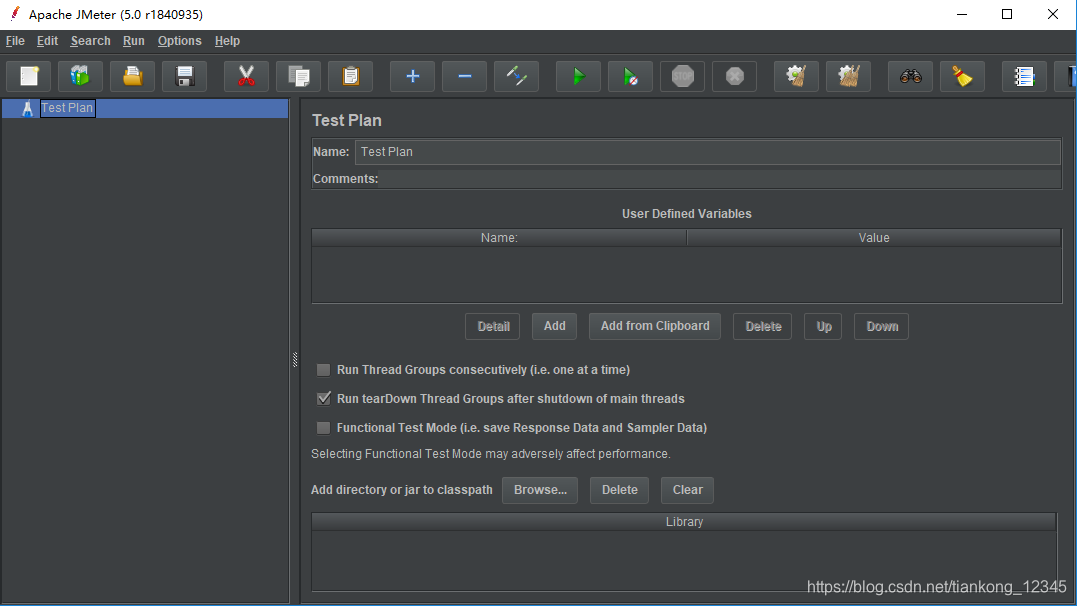Select the Test Plan tree node
The height and width of the screenshot is (606, 1077).
coord(67,108)
